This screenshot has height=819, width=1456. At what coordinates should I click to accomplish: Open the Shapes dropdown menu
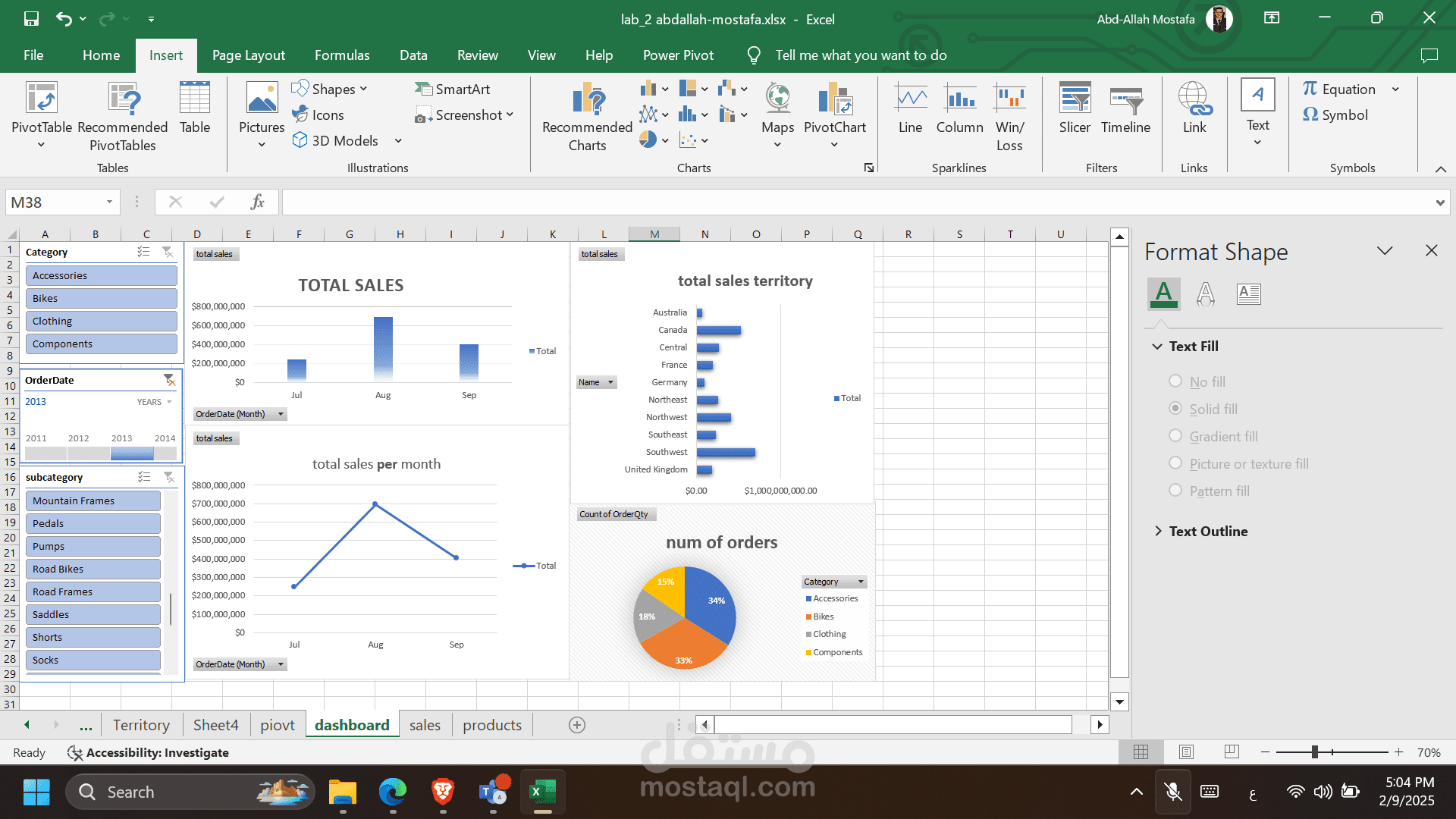click(x=332, y=89)
